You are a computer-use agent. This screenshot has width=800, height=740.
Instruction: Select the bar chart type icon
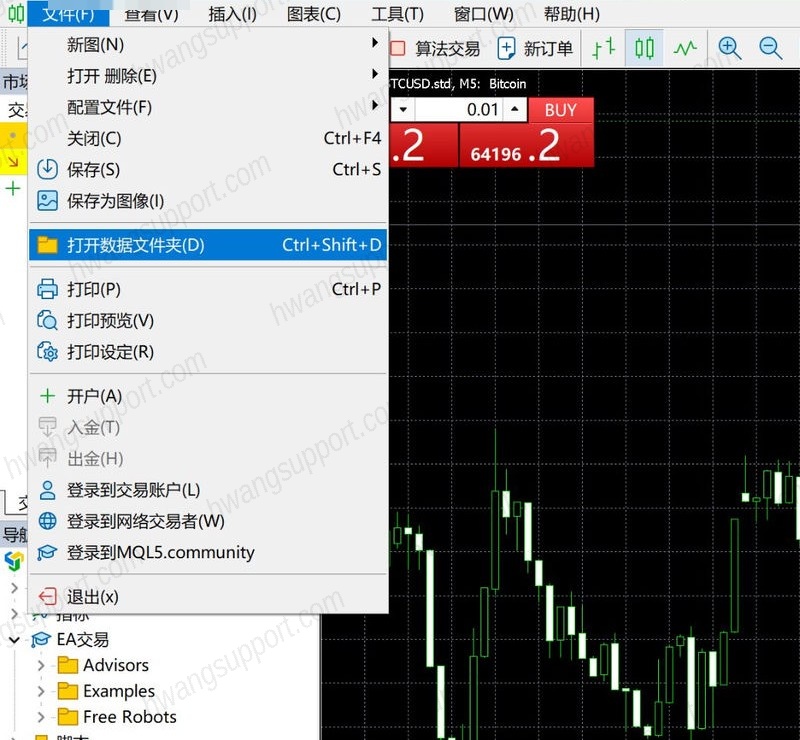click(x=604, y=48)
